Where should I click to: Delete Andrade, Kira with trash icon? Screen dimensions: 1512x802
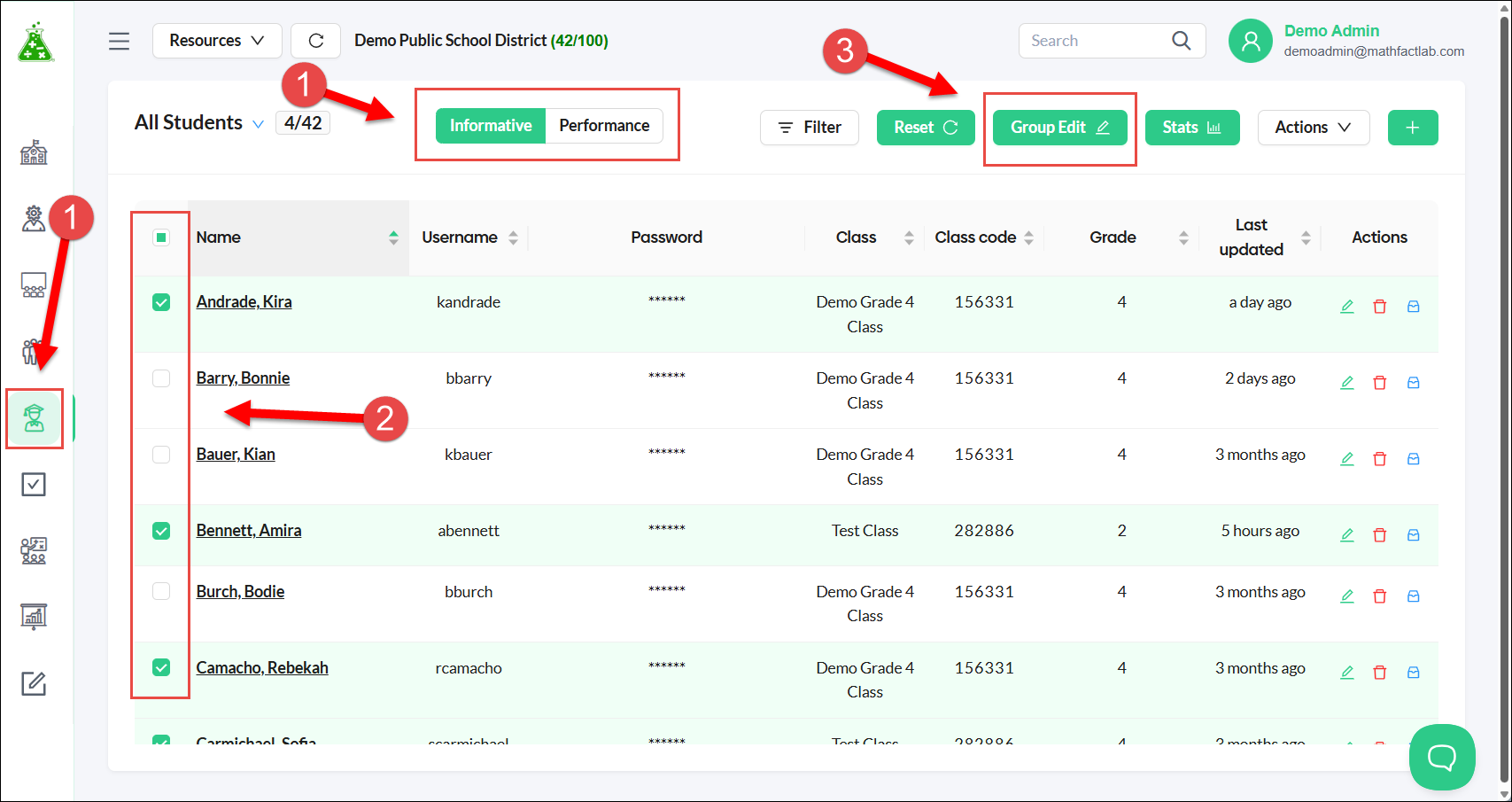(1380, 307)
